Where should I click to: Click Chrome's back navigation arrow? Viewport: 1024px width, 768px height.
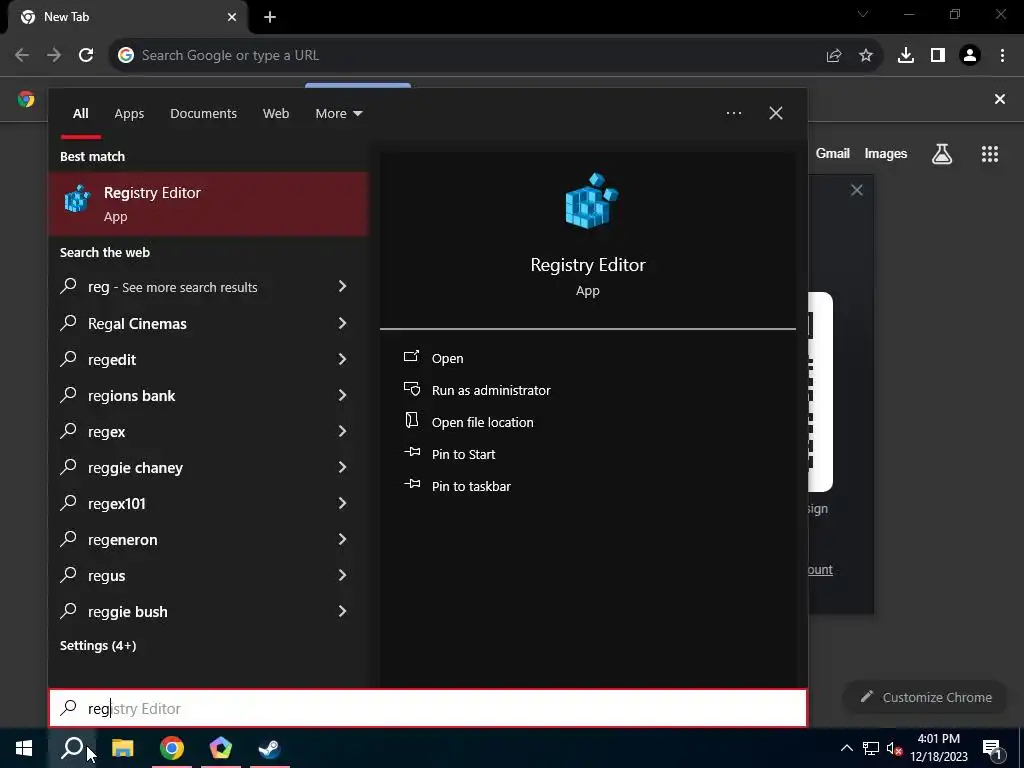coord(22,56)
